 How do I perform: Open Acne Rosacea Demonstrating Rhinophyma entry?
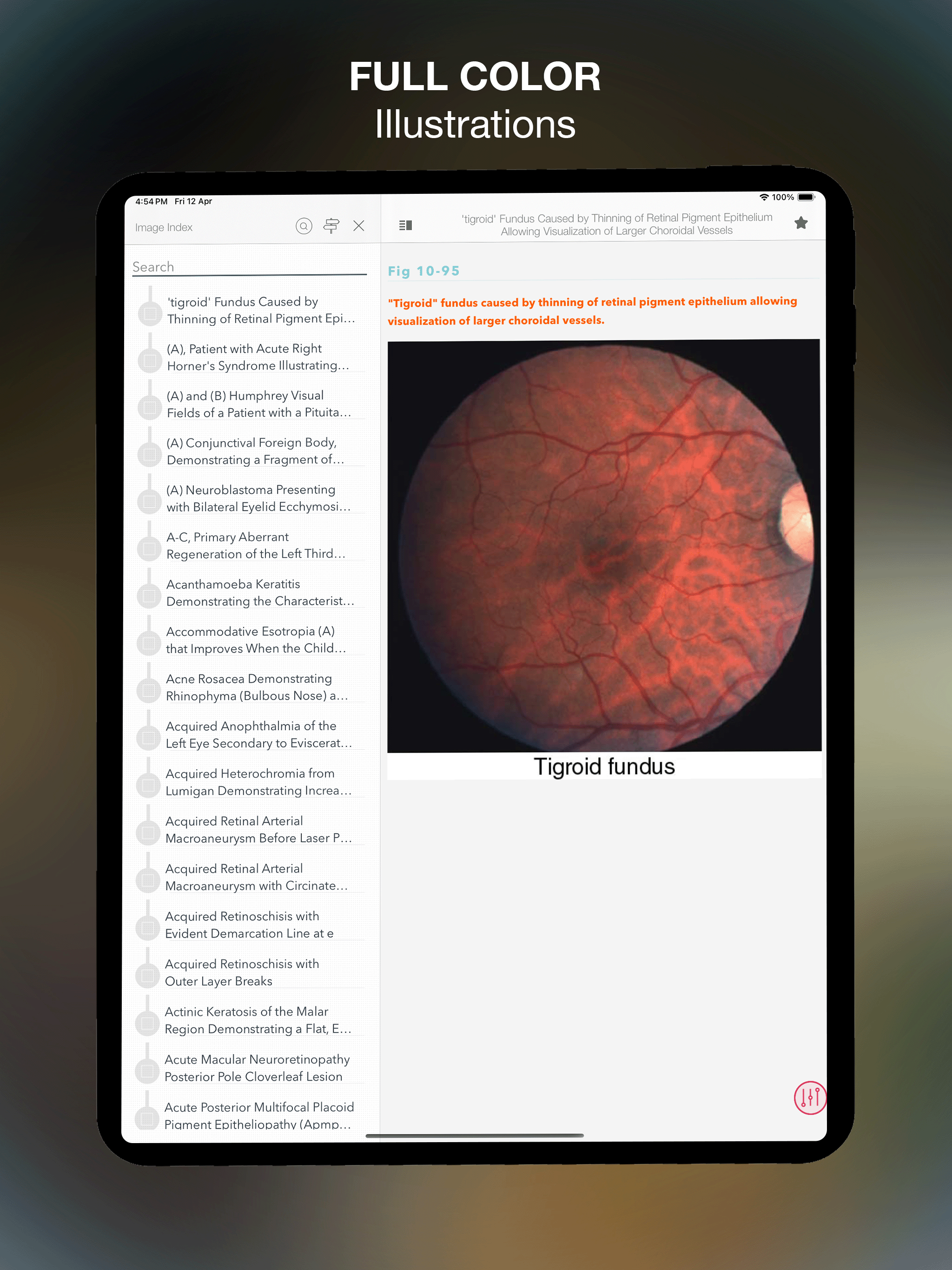(251, 687)
